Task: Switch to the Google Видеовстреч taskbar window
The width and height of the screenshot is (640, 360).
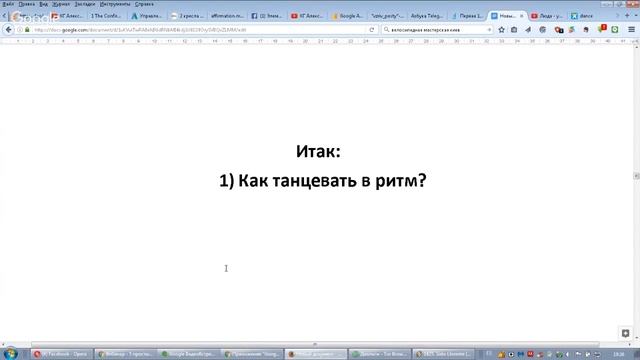Action: click(189, 354)
